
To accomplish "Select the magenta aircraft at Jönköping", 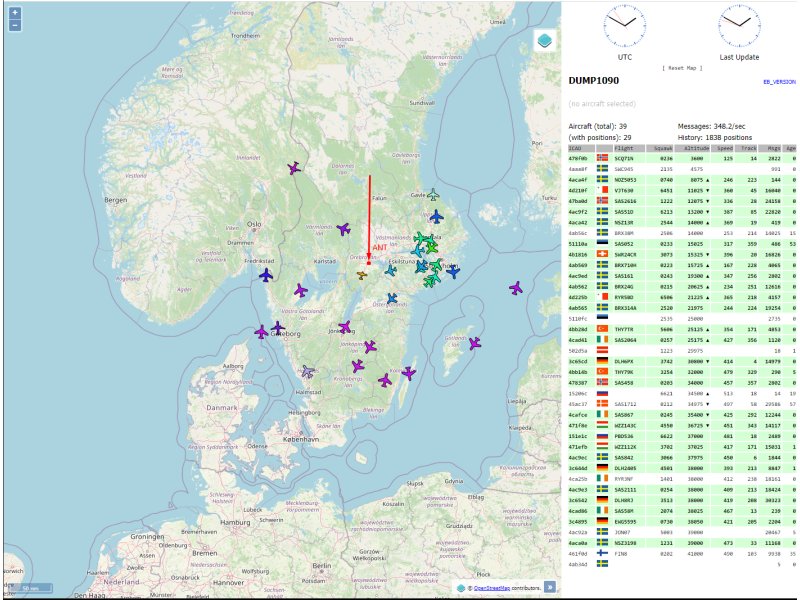I will pyautogui.click(x=345, y=327).
